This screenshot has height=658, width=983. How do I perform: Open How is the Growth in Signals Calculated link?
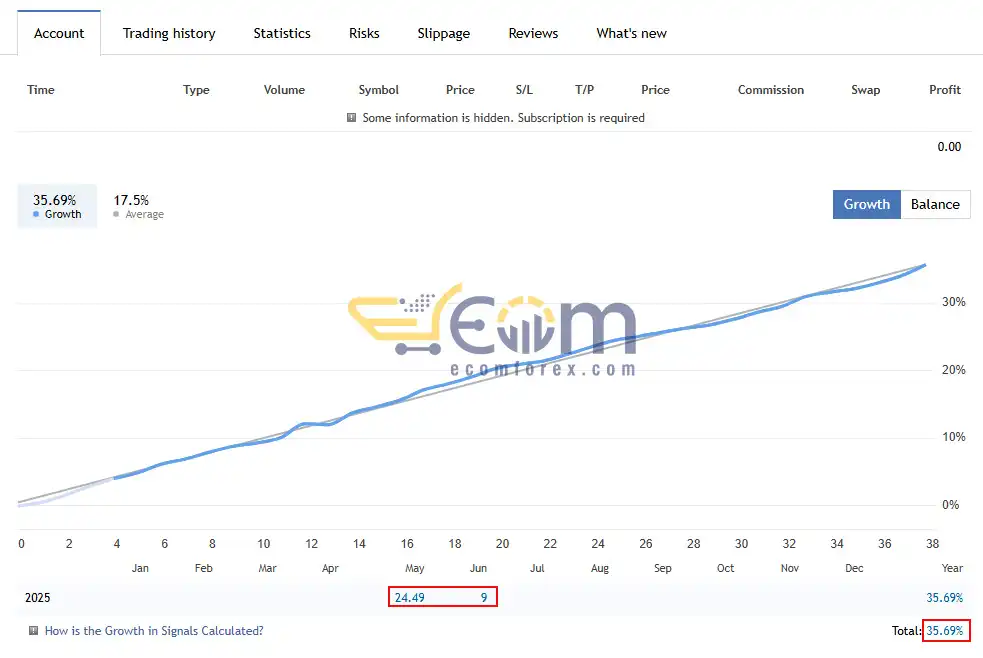tap(154, 630)
